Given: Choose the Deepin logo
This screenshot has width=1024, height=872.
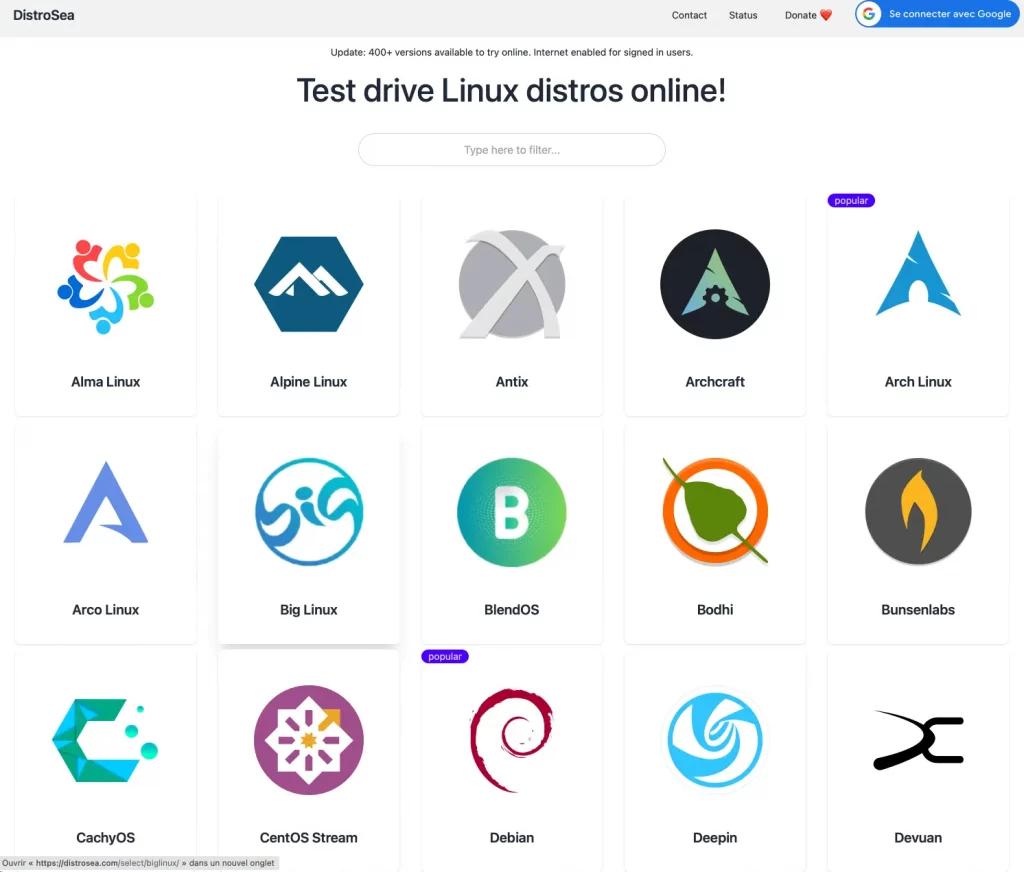Looking at the screenshot, I should (x=715, y=740).
